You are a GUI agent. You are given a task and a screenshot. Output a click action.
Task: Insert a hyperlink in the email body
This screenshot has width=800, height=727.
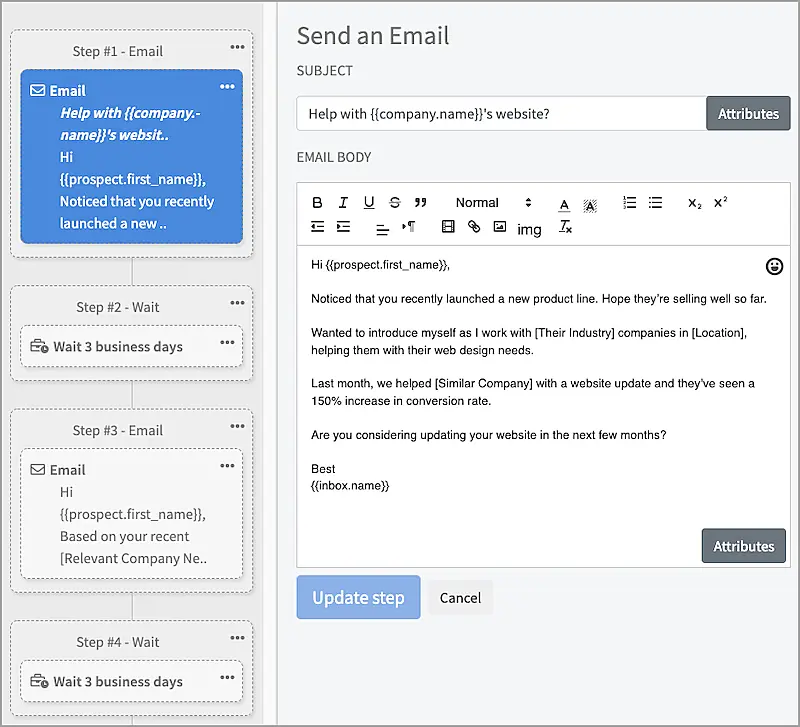pyautogui.click(x=473, y=227)
